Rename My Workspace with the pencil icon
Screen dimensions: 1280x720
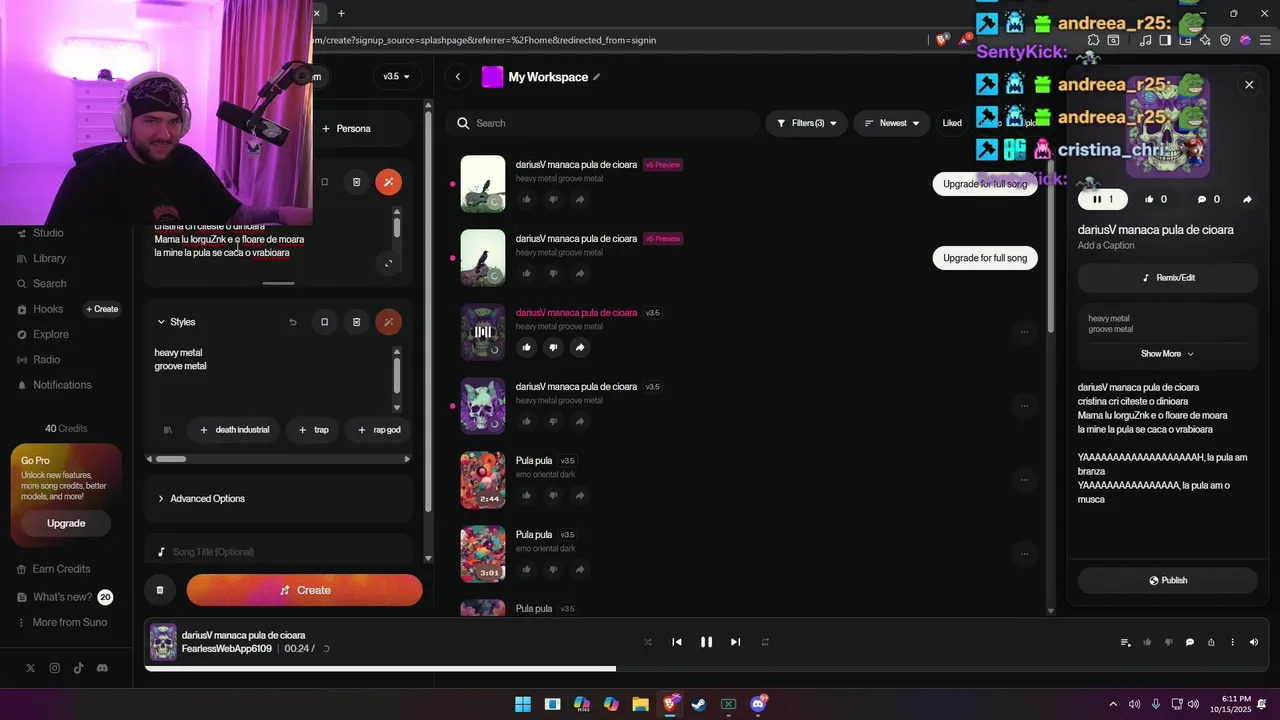pos(597,77)
